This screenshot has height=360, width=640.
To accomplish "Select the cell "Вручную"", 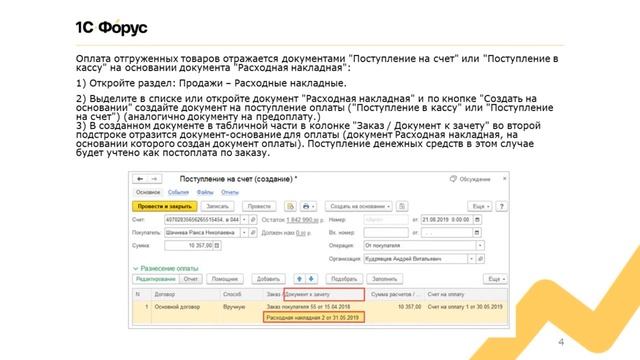I will click(x=234, y=307).
